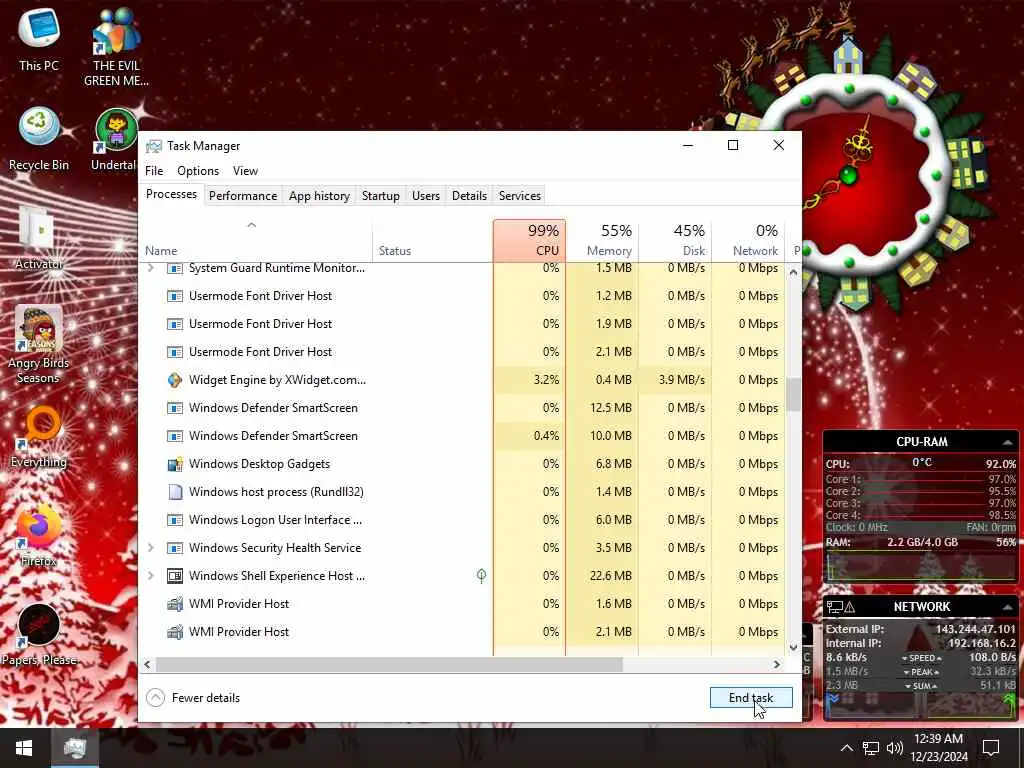Select the Windows Defender SmartScreen 12.5 MB row
1024x768 pixels.
point(462,408)
